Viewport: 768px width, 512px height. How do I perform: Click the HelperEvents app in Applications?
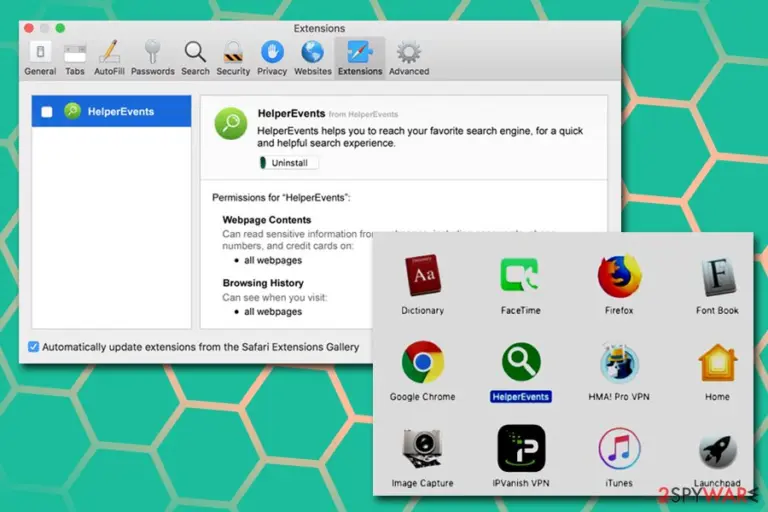point(521,362)
